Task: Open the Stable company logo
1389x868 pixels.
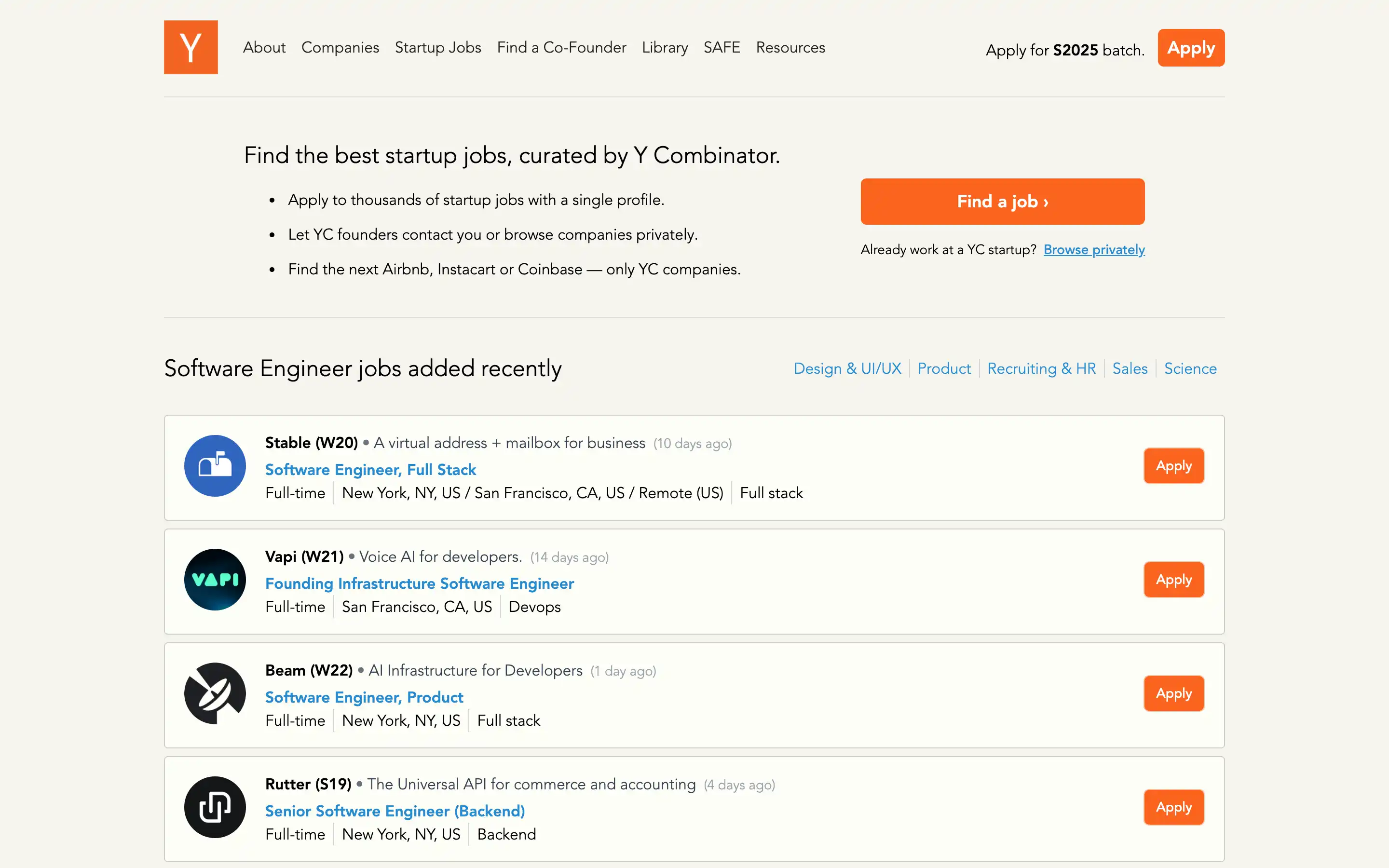Action: [215, 465]
